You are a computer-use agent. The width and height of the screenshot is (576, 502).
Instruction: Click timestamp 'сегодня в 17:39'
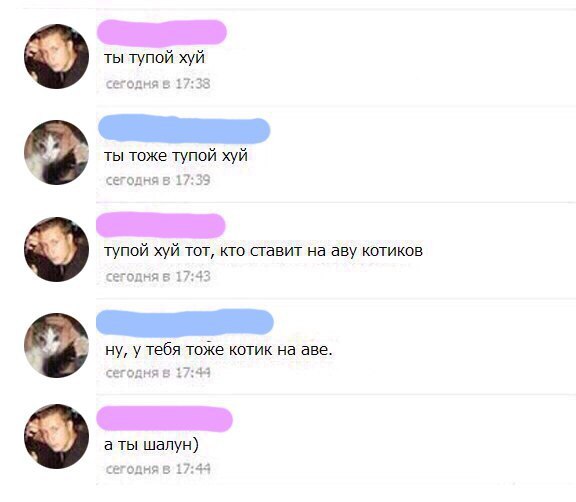[158, 180]
